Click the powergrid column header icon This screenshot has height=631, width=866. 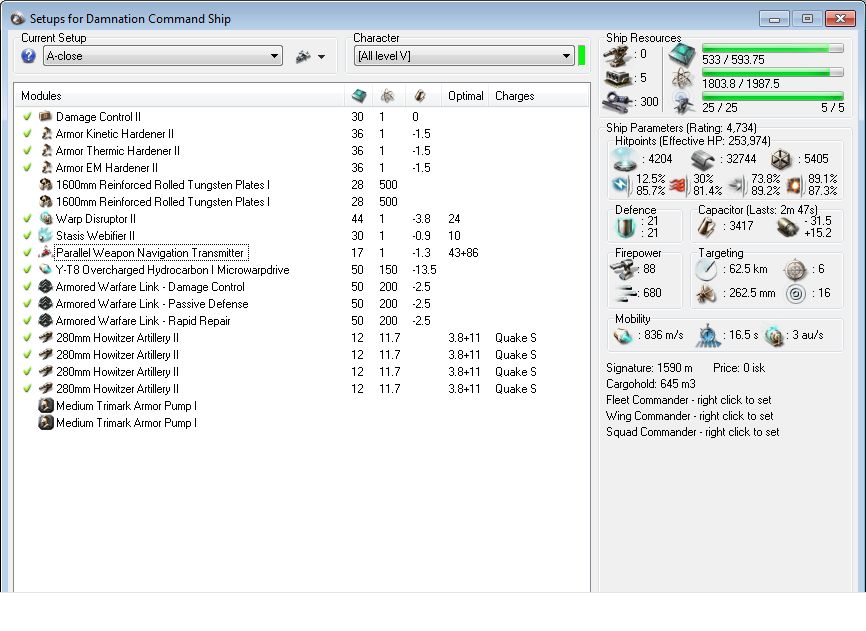388,96
